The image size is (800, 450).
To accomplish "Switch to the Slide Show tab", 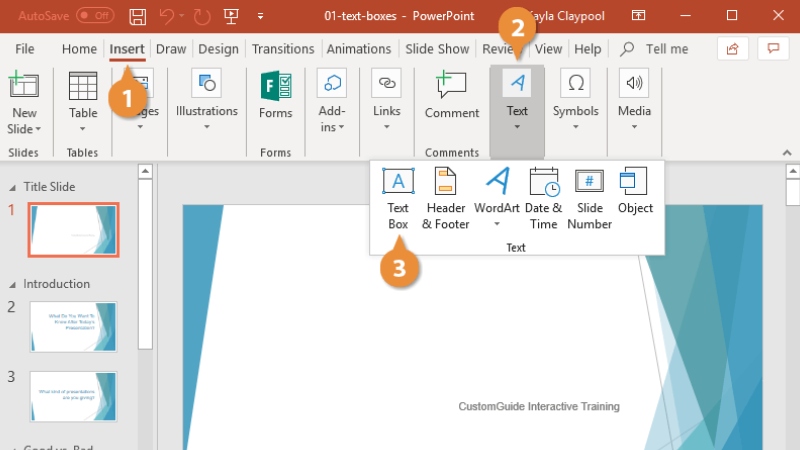I will tap(437, 49).
